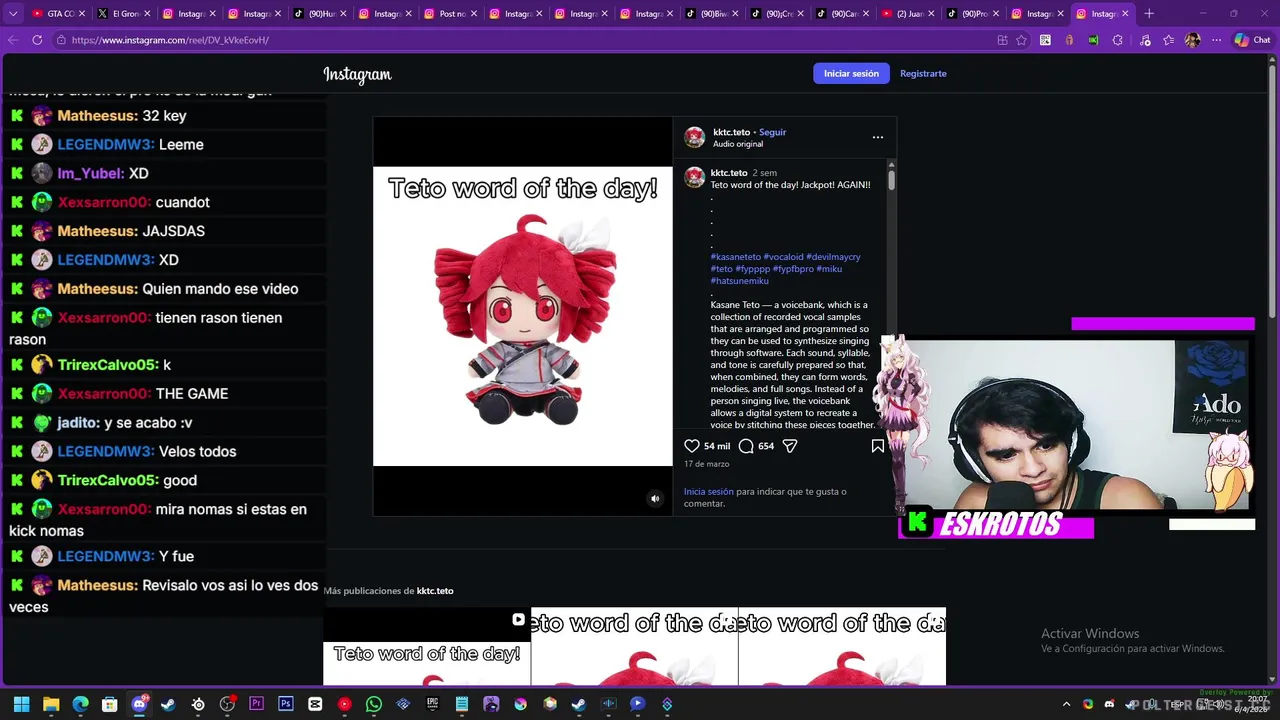
Task: Follow the account with Seguir
Action: point(773,132)
